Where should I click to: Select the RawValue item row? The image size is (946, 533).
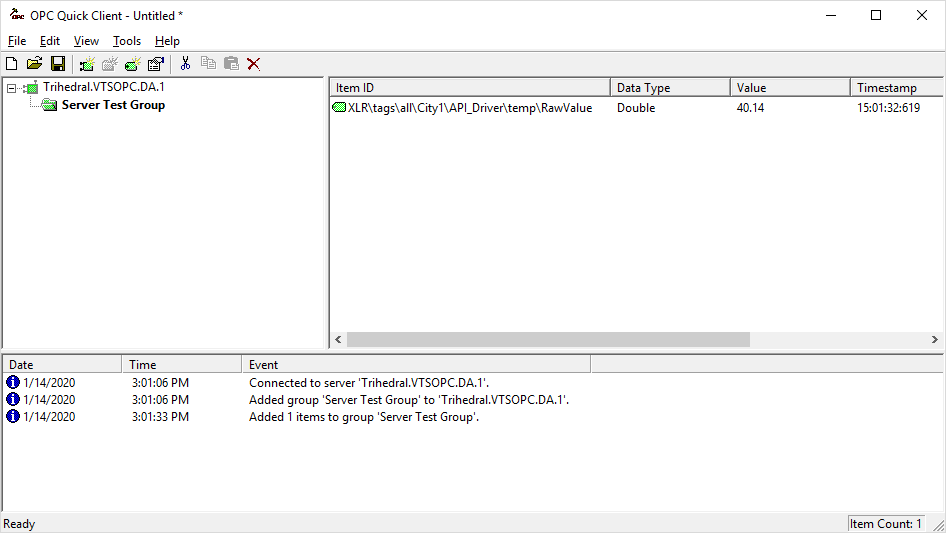[x=636, y=108]
